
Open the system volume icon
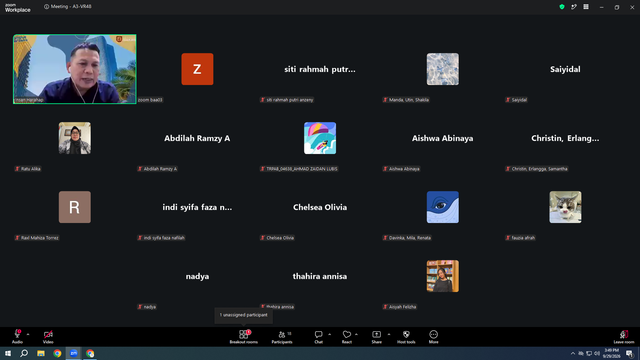pos(597,353)
